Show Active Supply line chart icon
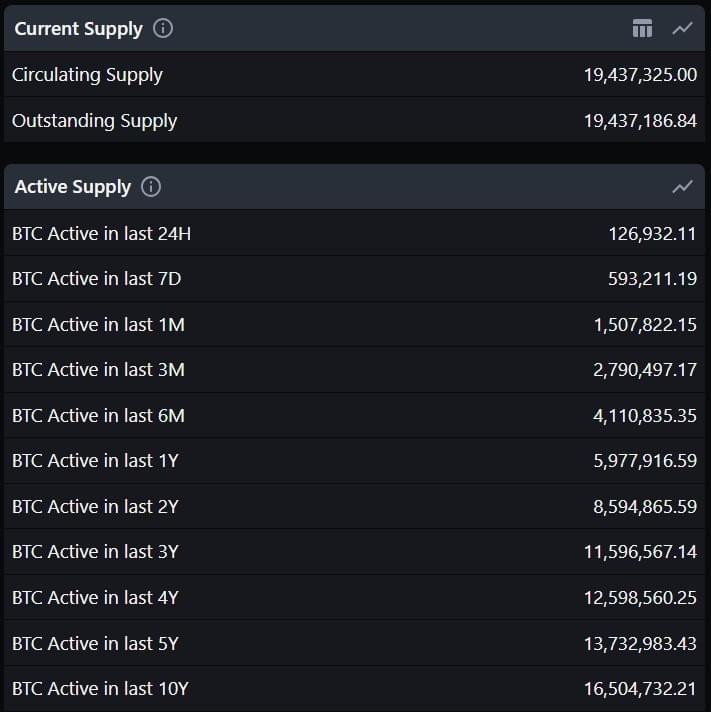The width and height of the screenshot is (711, 712). [x=682, y=187]
